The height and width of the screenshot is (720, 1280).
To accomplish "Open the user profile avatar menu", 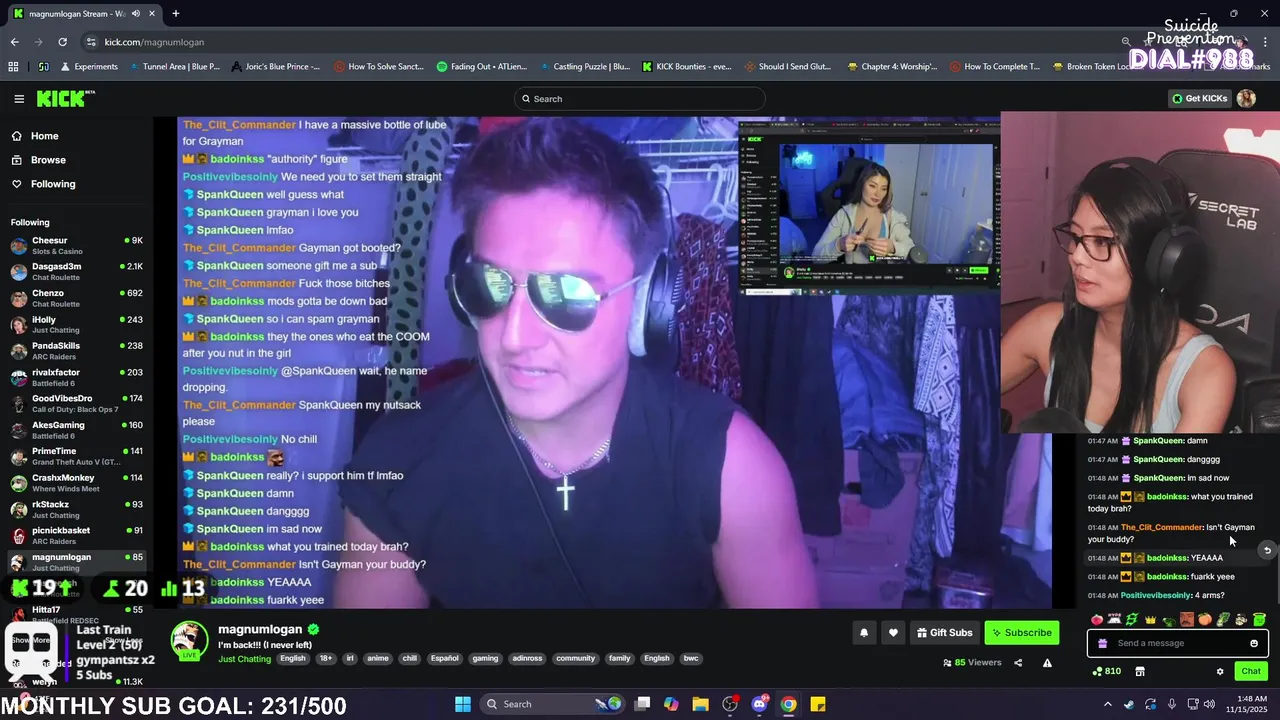I will (x=1246, y=98).
